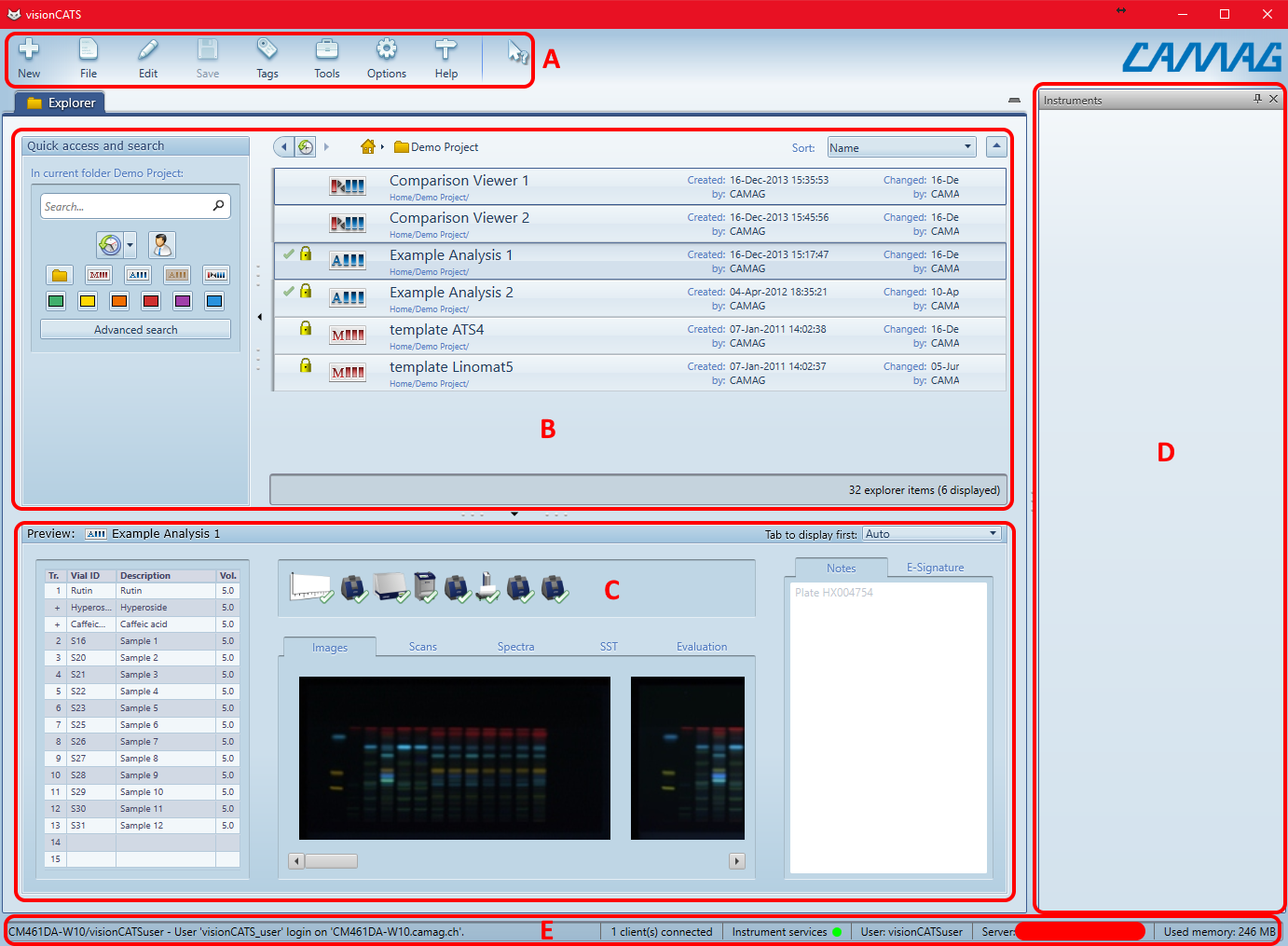Click the Save toolbar icon
The image size is (1288, 946).
click(208, 59)
